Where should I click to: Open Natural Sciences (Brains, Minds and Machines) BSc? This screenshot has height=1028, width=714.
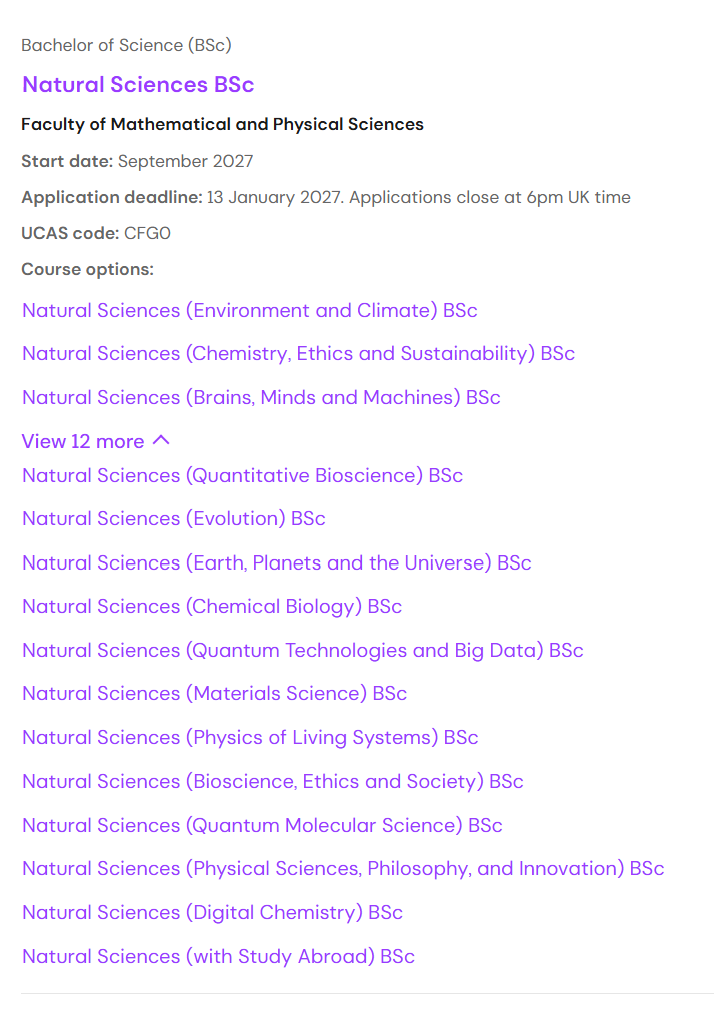point(261,397)
